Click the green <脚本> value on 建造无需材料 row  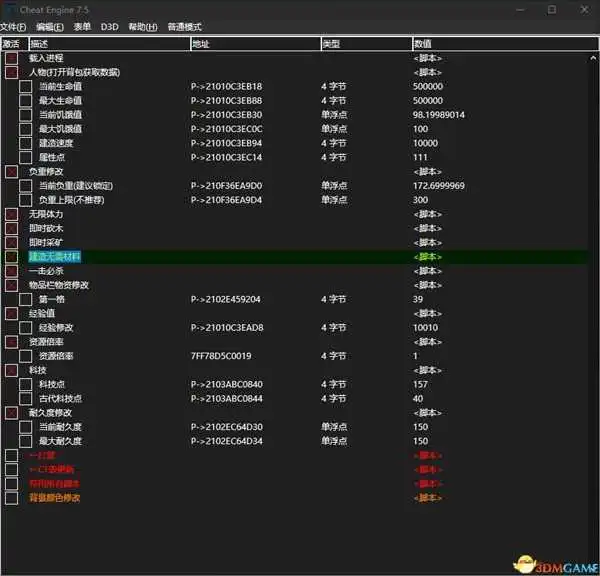coord(427,256)
